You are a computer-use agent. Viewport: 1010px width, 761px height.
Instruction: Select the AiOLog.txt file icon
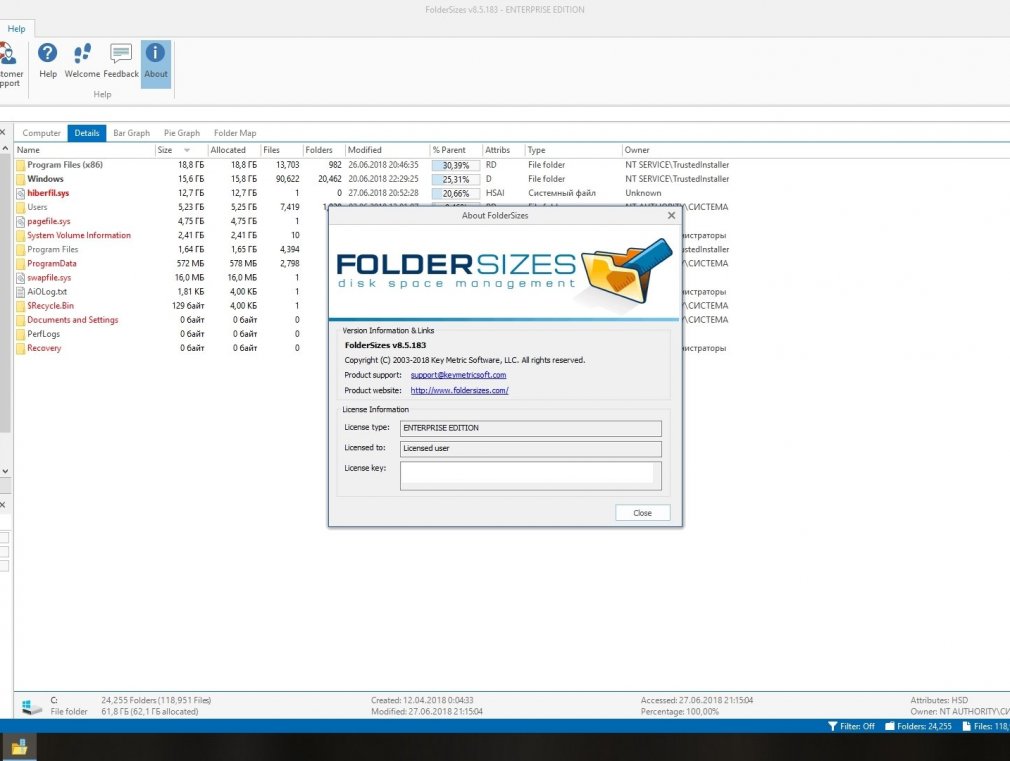pyautogui.click(x=21, y=292)
